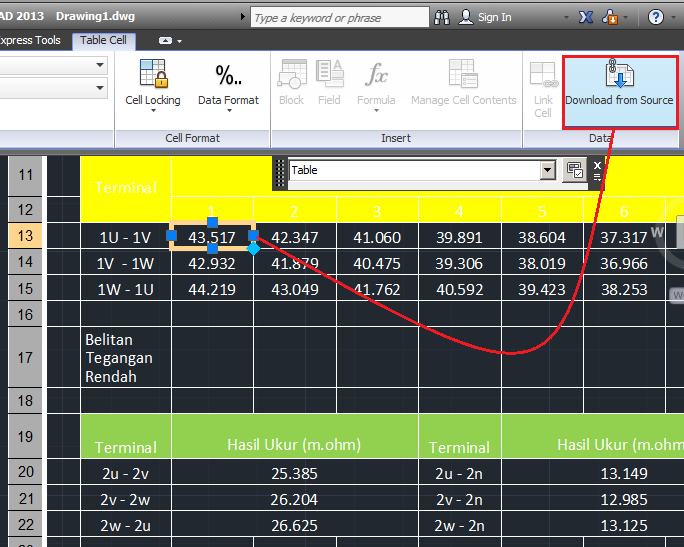
Task: Click the ribbon minimize toggle button
Action: point(165,41)
